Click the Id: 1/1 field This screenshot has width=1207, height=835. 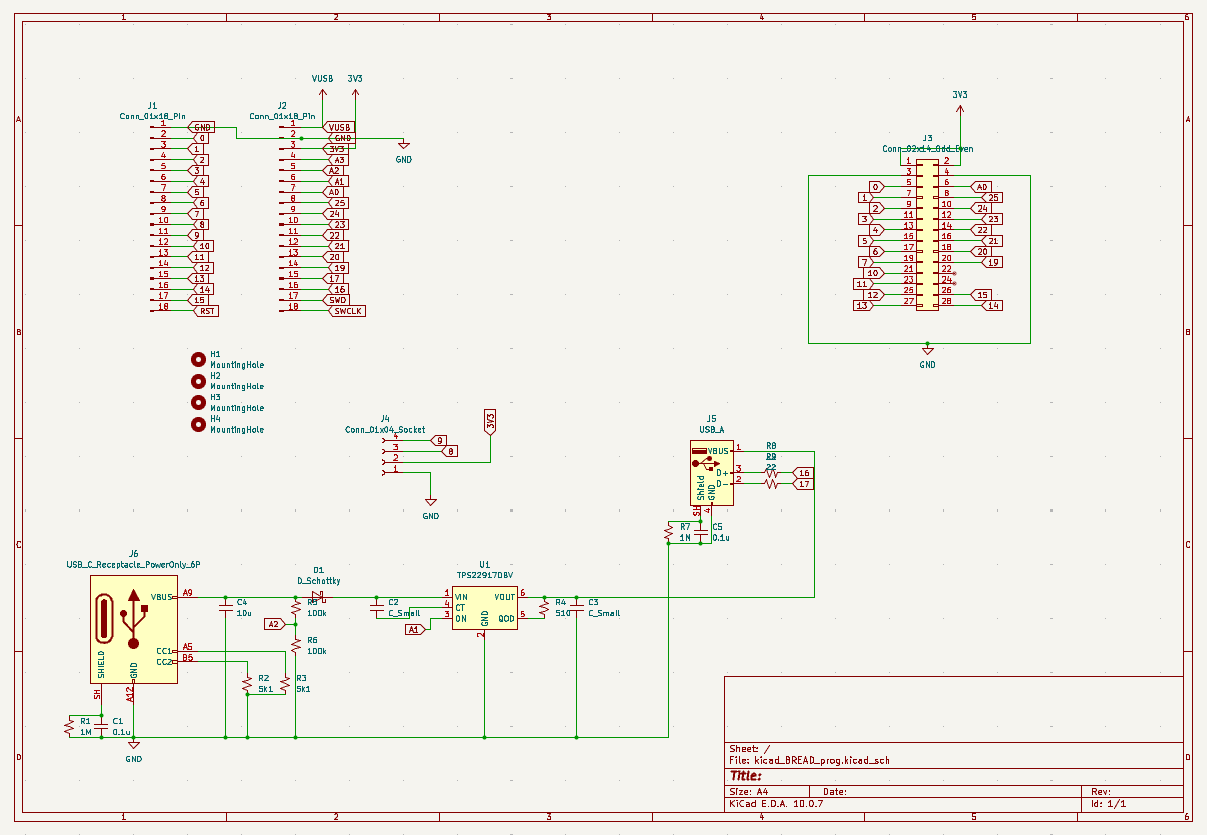point(1109,803)
